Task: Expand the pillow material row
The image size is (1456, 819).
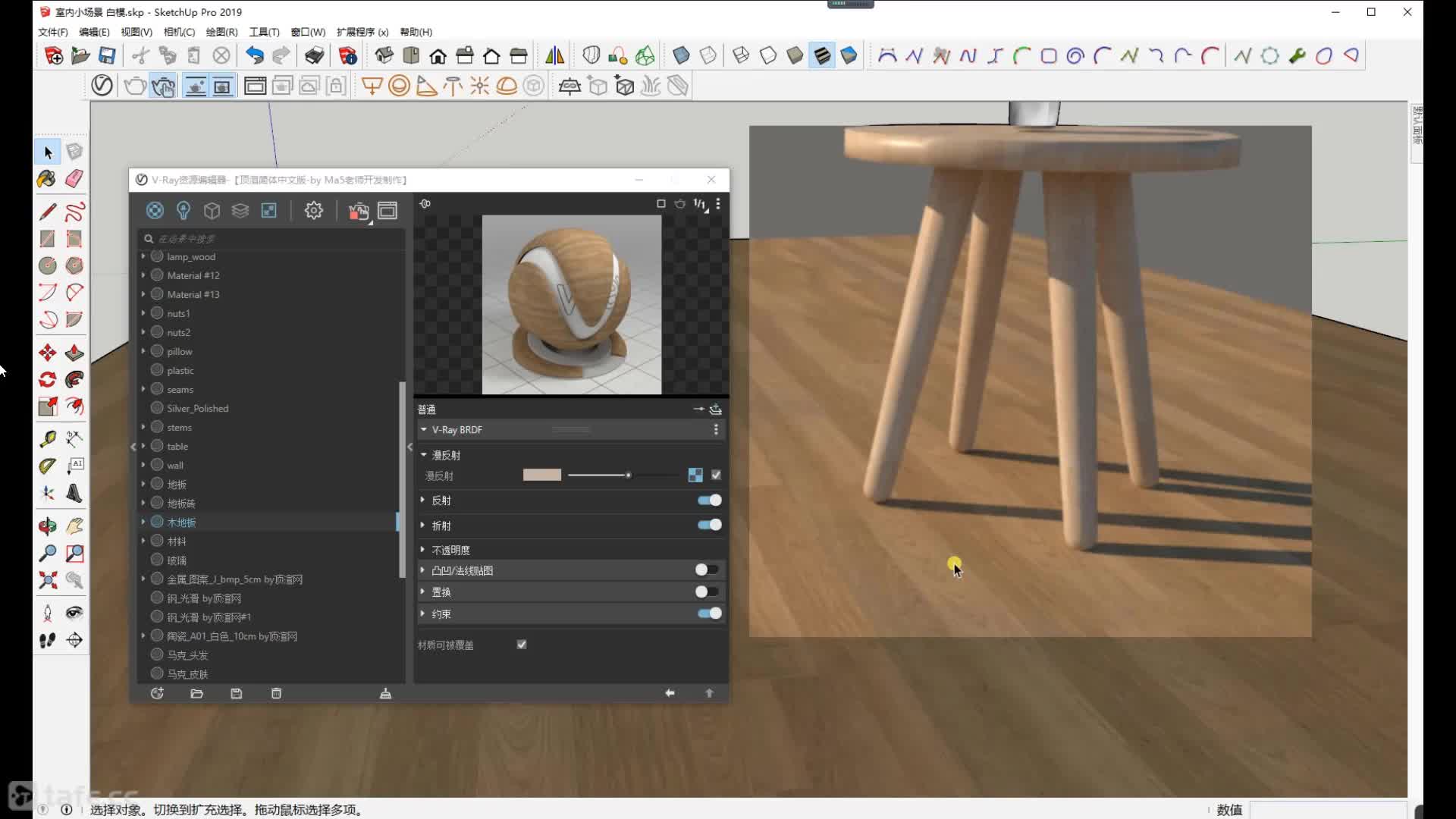Action: tap(143, 351)
